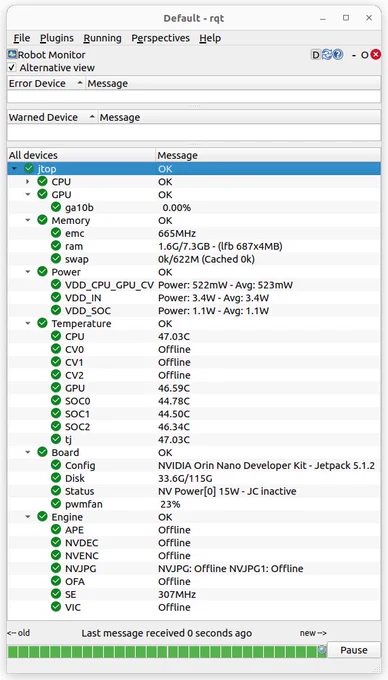Click the undock circle icon
The width and height of the screenshot is (388, 680).
coord(365,55)
